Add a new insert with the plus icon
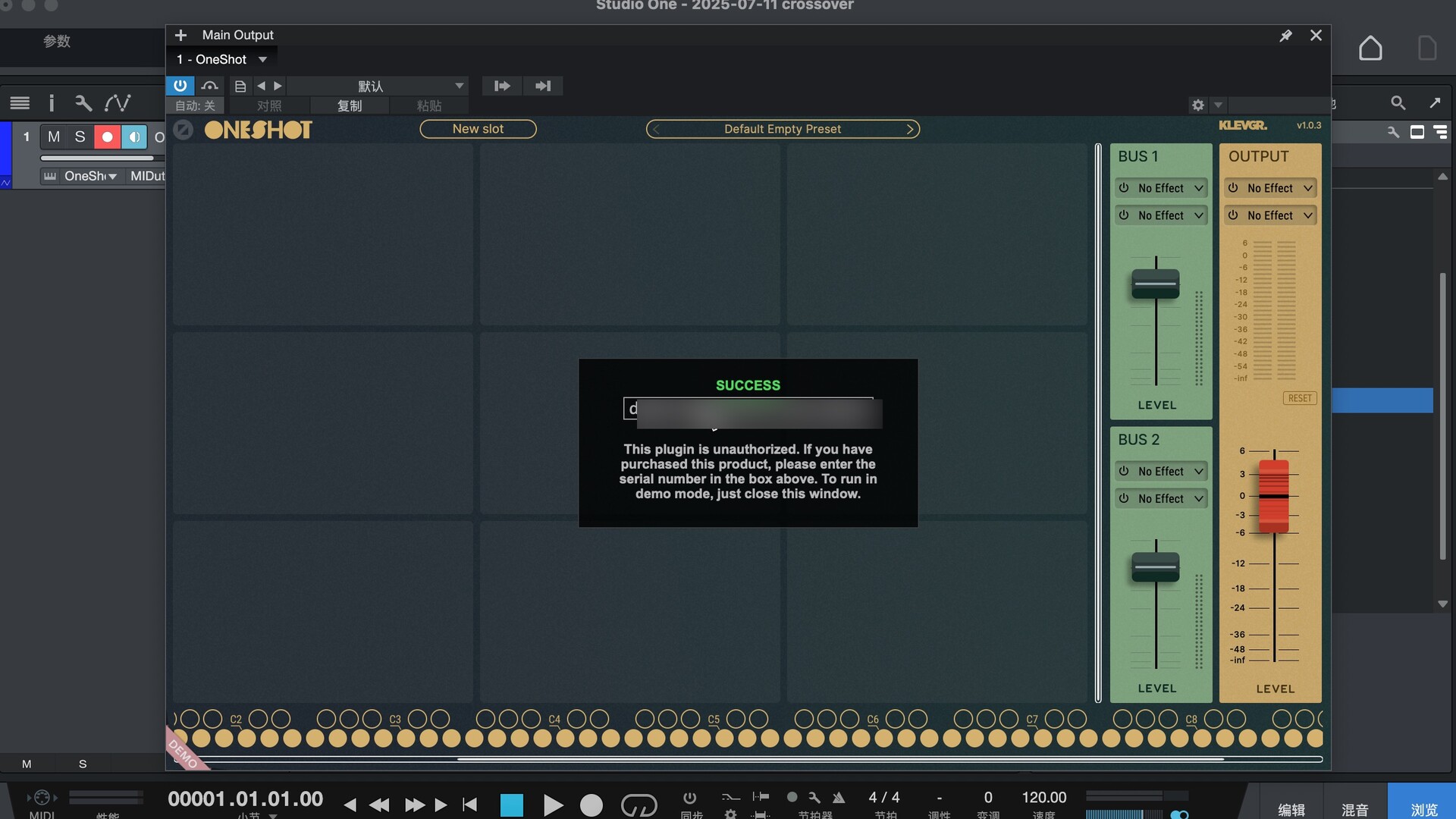 click(180, 35)
